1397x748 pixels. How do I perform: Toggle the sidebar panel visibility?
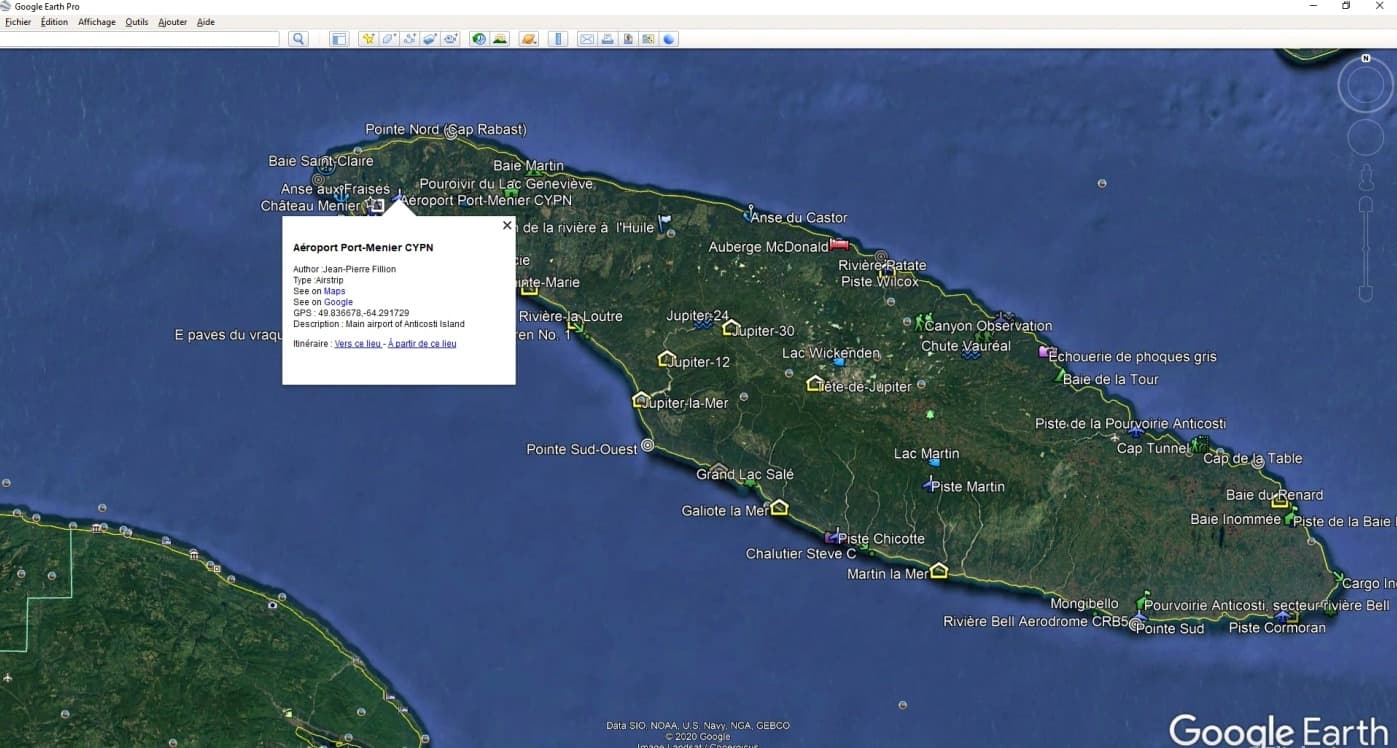(x=339, y=39)
